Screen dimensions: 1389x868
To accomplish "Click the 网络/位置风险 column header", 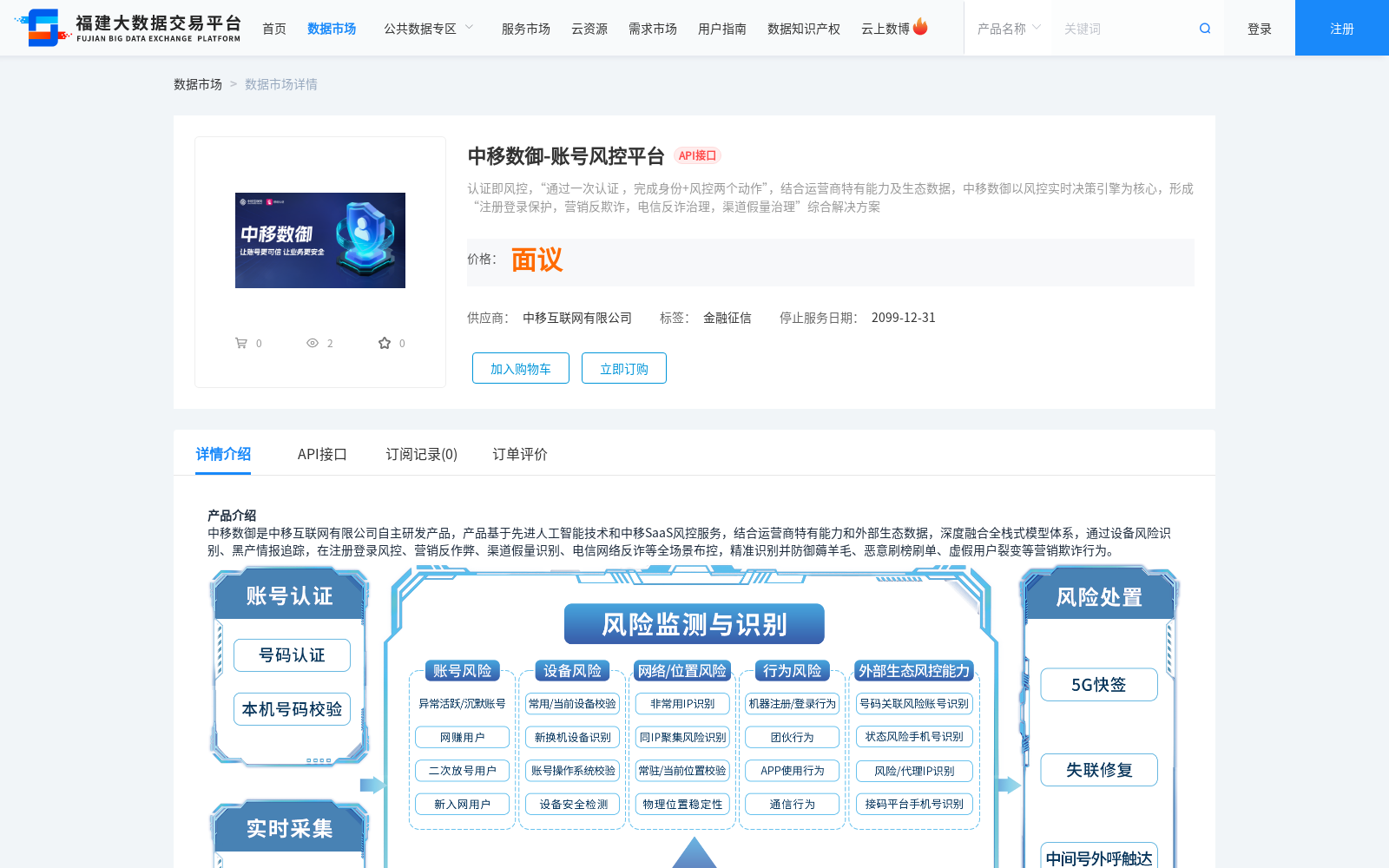I will tap(682, 671).
